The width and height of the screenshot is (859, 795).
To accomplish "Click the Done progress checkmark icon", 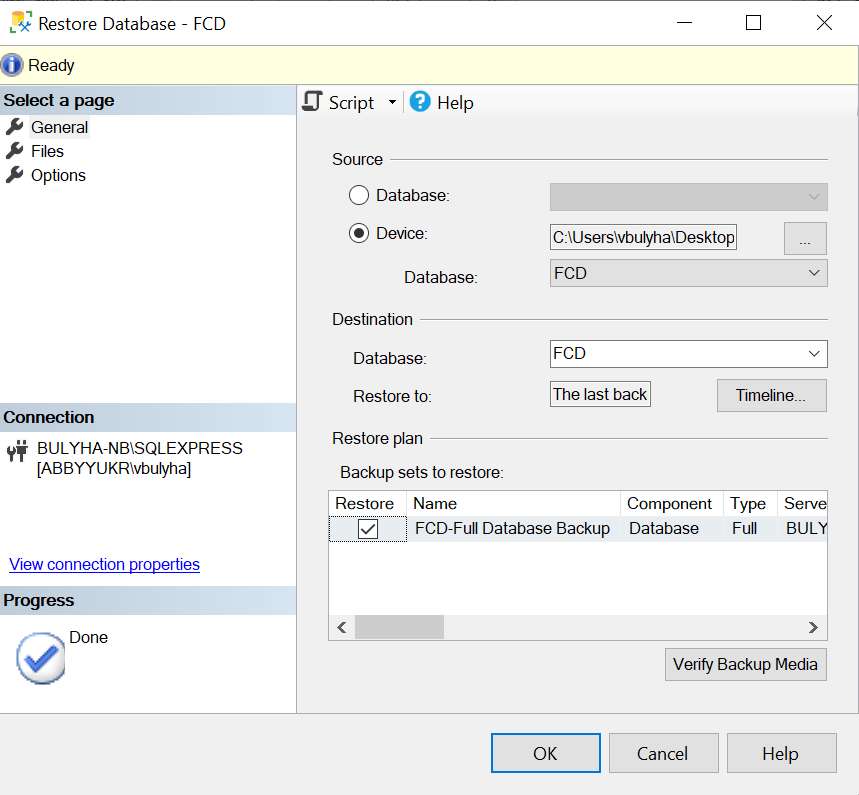I will tap(41, 658).
